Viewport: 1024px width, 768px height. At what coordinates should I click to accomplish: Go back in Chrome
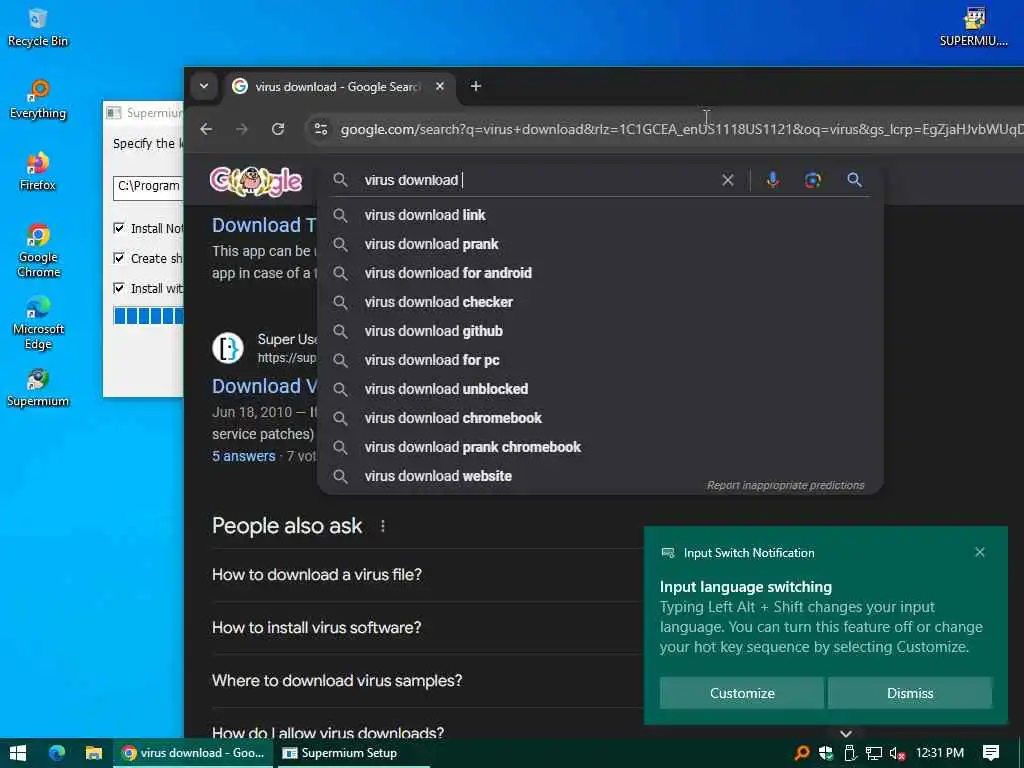[x=206, y=129]
